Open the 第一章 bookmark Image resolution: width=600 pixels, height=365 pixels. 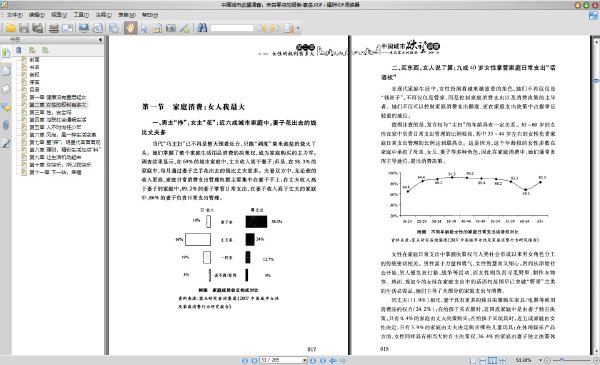coord(58,97)
